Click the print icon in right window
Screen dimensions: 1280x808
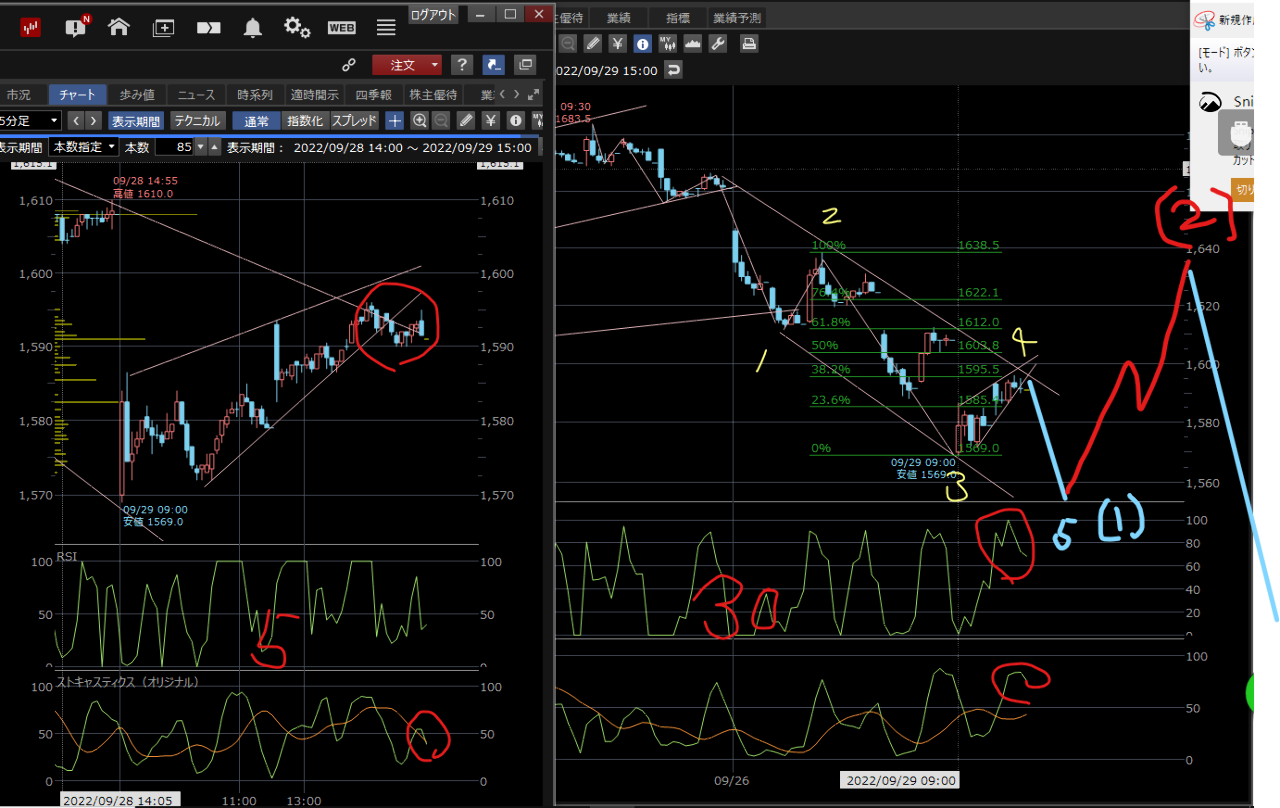click(748, 43)
